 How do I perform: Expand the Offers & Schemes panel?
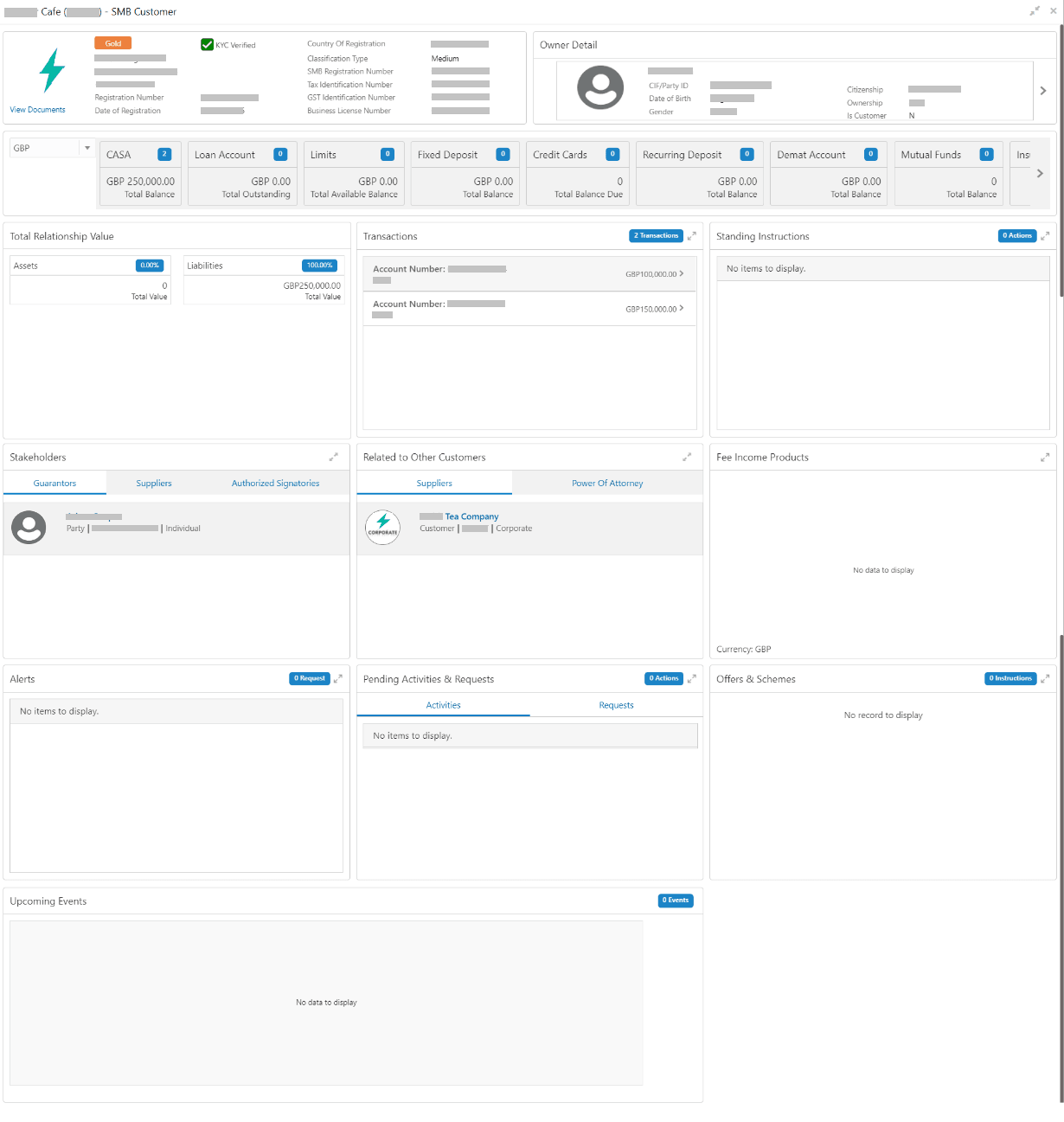pos(1045,678)
